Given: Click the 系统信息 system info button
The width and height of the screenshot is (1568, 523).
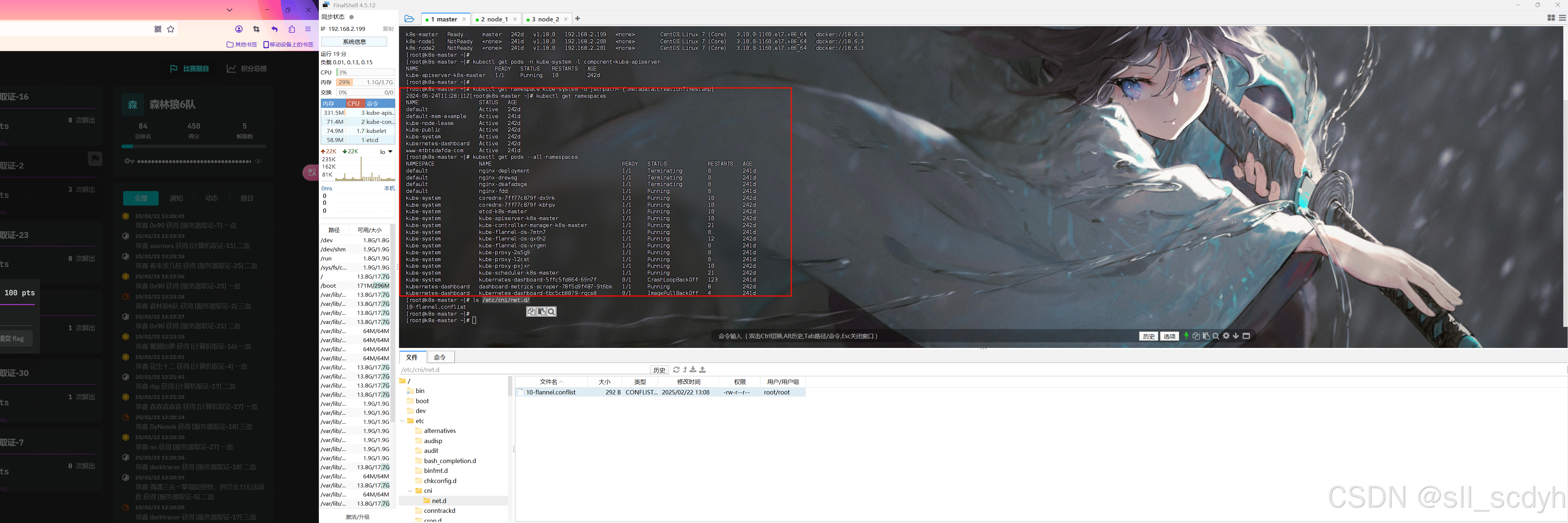Looking at the screenshot, I should 354,42.
